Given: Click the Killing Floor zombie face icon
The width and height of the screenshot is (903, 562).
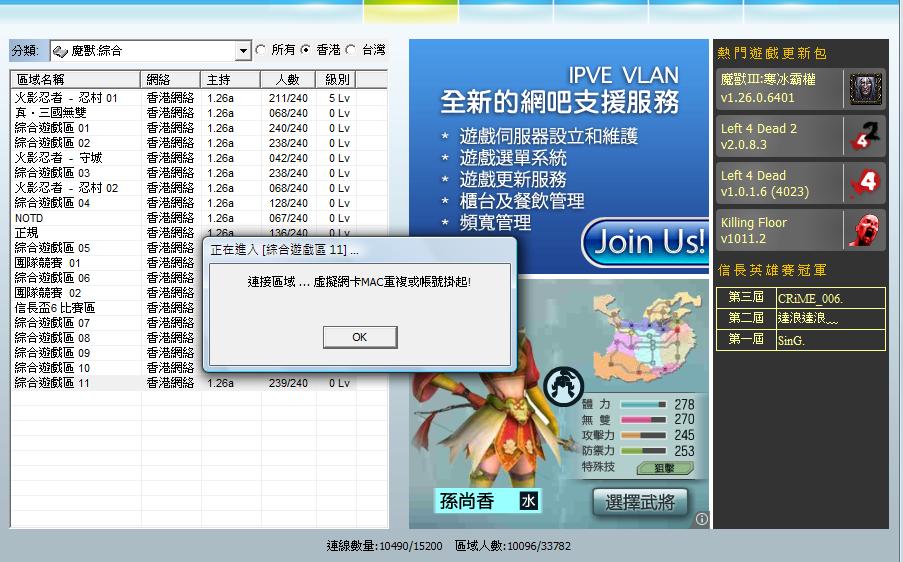Looking at the screenshot, I should (866, 230).
